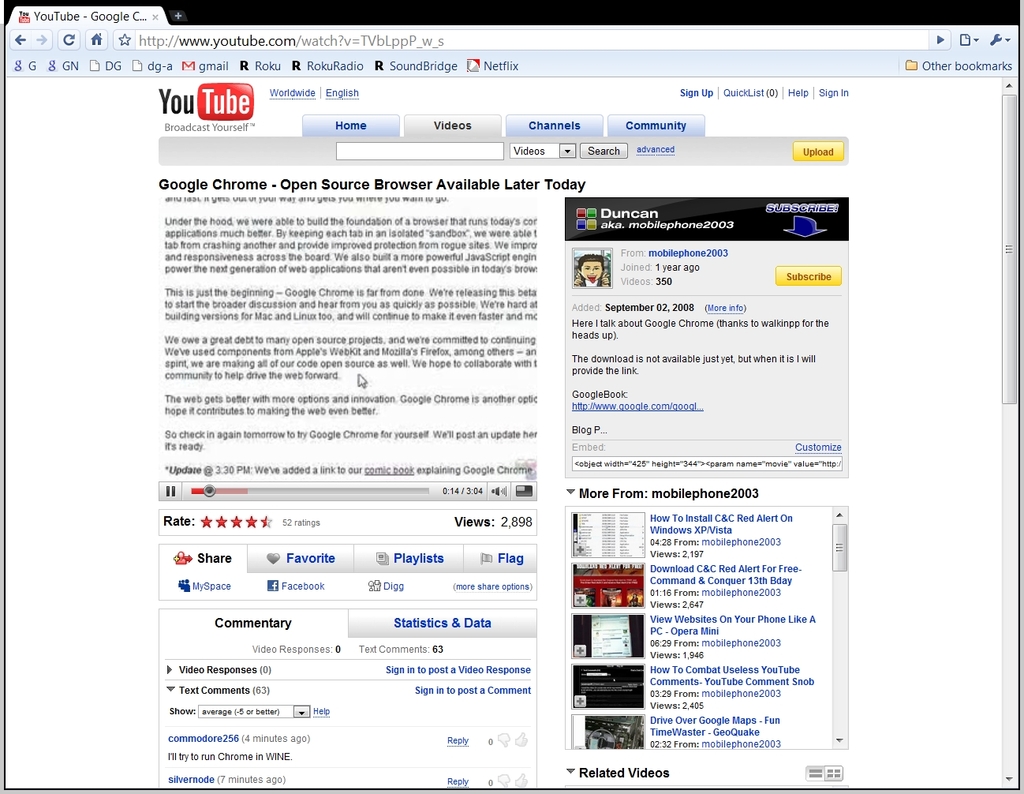Switch Related Videos to list view
This screenshot has height=794, width=1024.
[x=815, y=773]
